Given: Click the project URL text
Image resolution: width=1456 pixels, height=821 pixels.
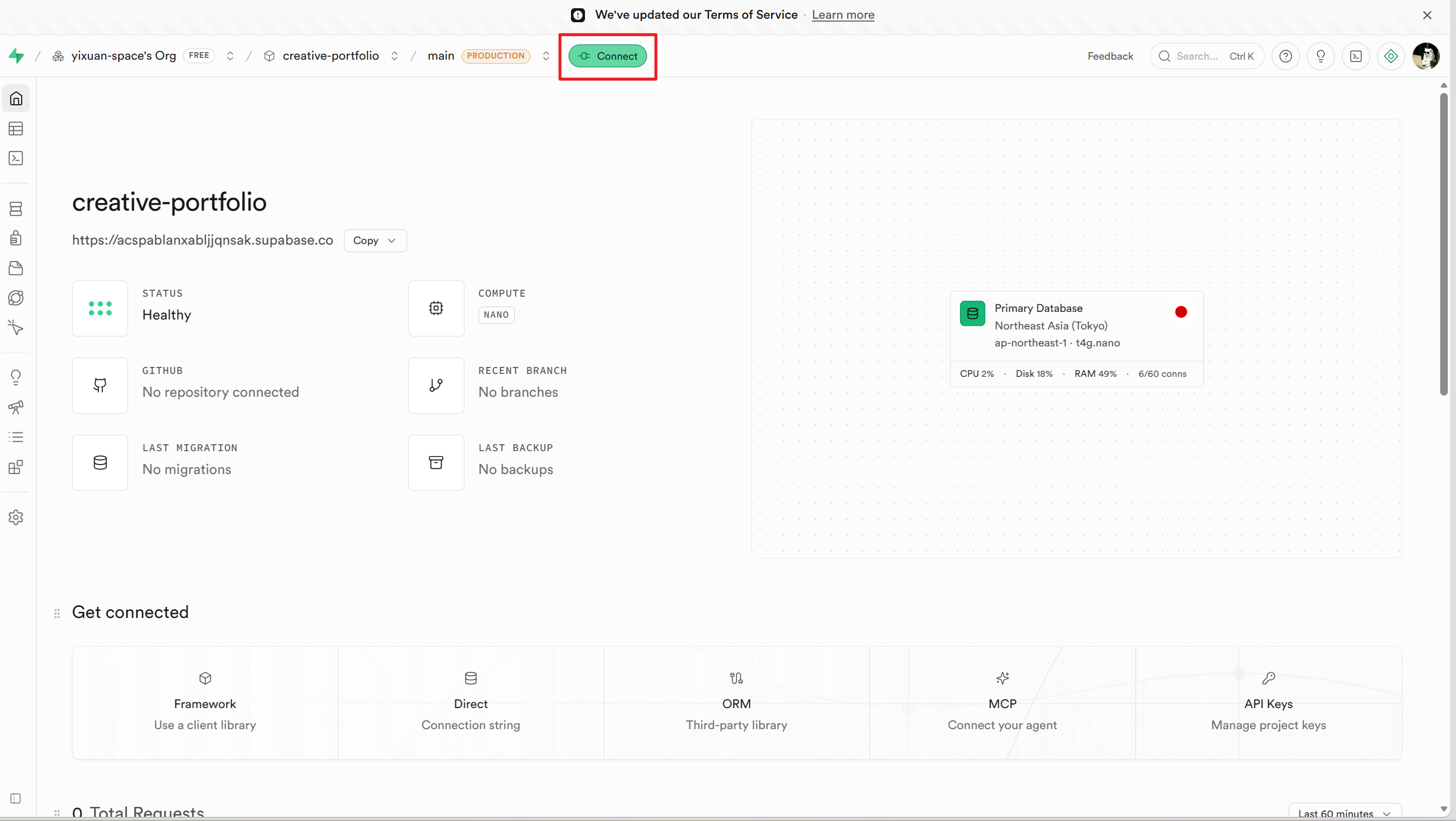Looking at the screenshot, I should pos(202,241).
